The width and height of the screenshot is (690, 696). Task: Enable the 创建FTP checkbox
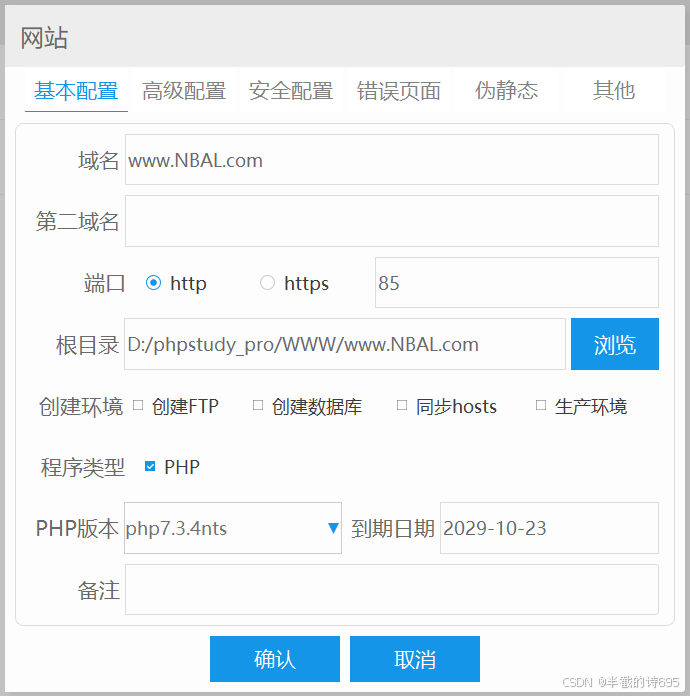(x=138, y=405)
